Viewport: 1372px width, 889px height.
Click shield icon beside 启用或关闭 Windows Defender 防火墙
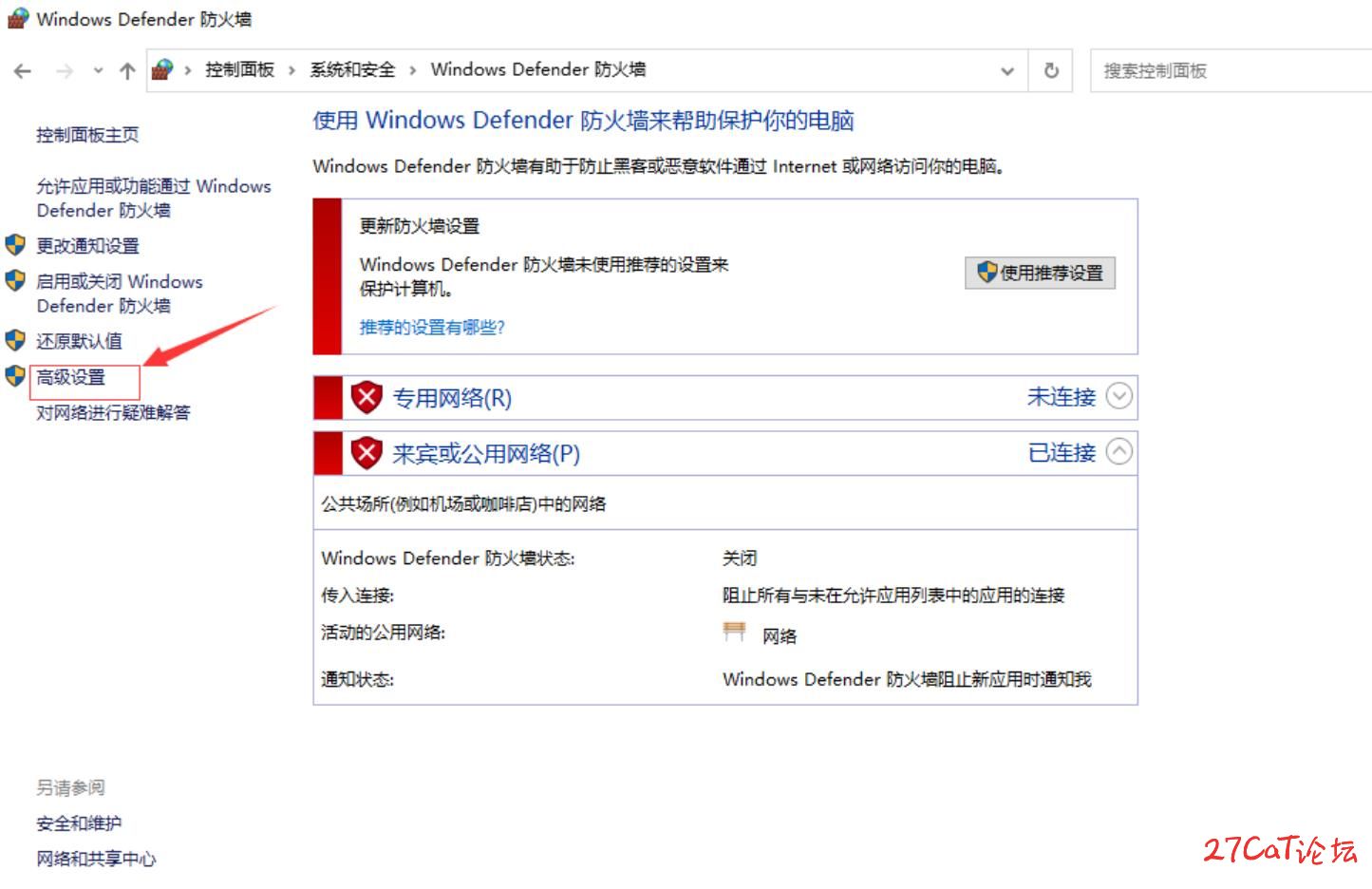pyautogui.click(x=15, y=280)
